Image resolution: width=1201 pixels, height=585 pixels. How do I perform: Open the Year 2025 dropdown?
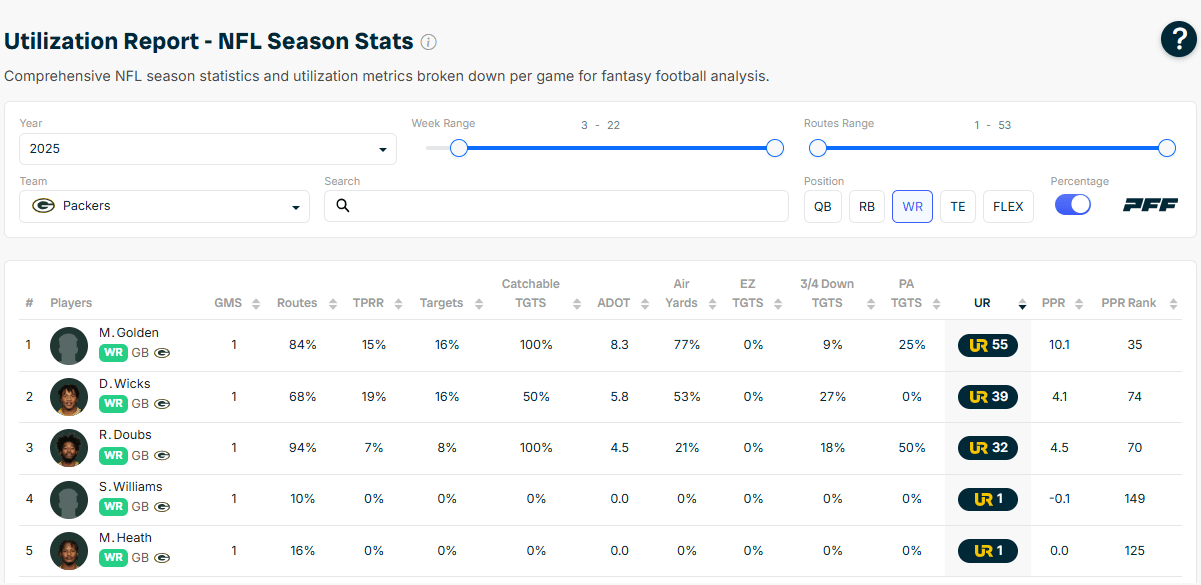click(208, 149)
